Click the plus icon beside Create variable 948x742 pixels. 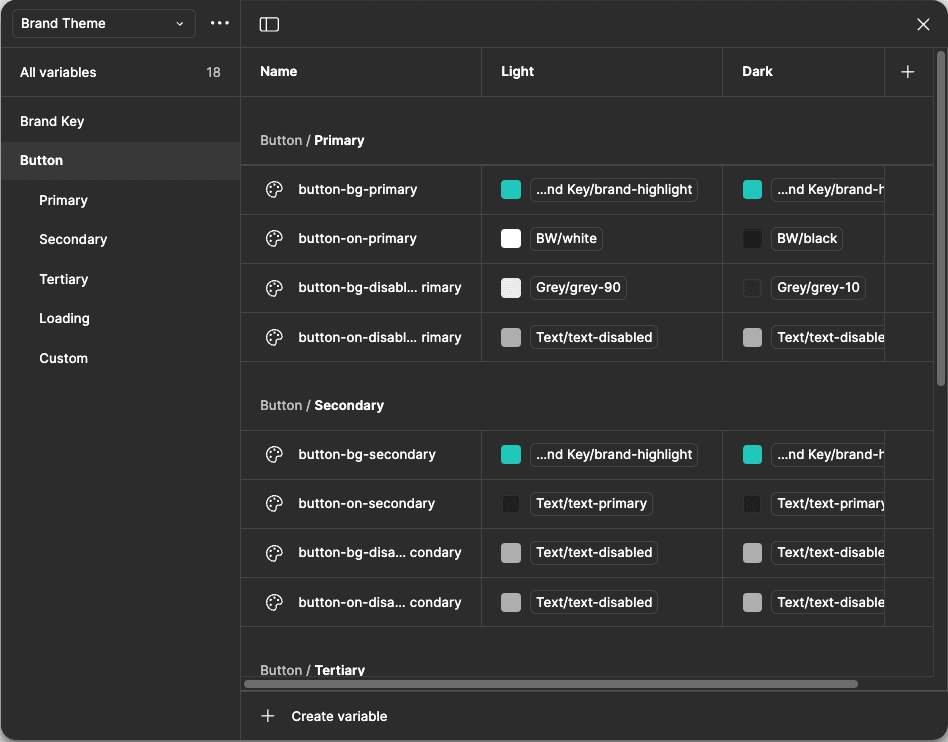pyautogui.click(x=267, y=716)
